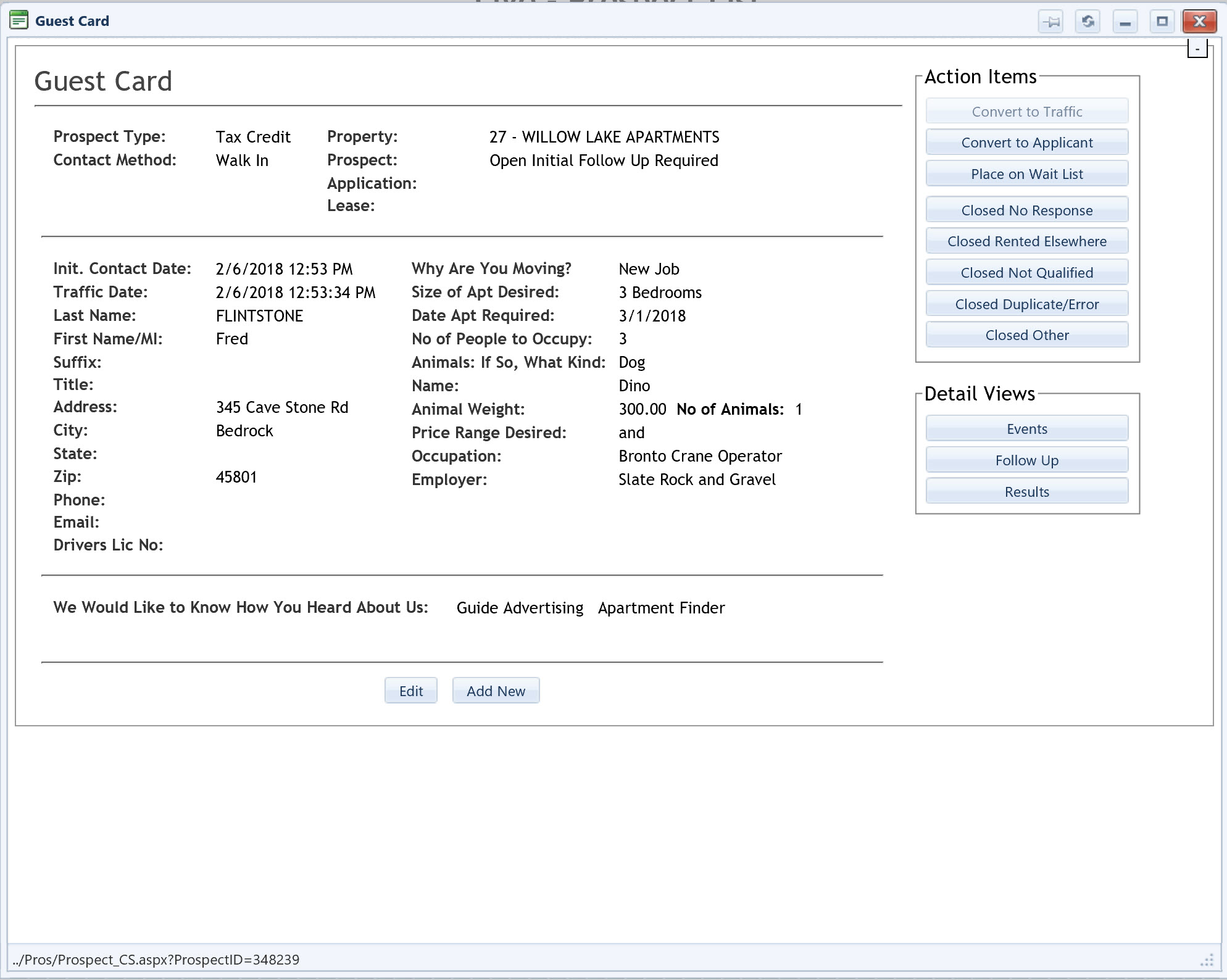Mark prospect as Closed No Response

point(1026,210)
